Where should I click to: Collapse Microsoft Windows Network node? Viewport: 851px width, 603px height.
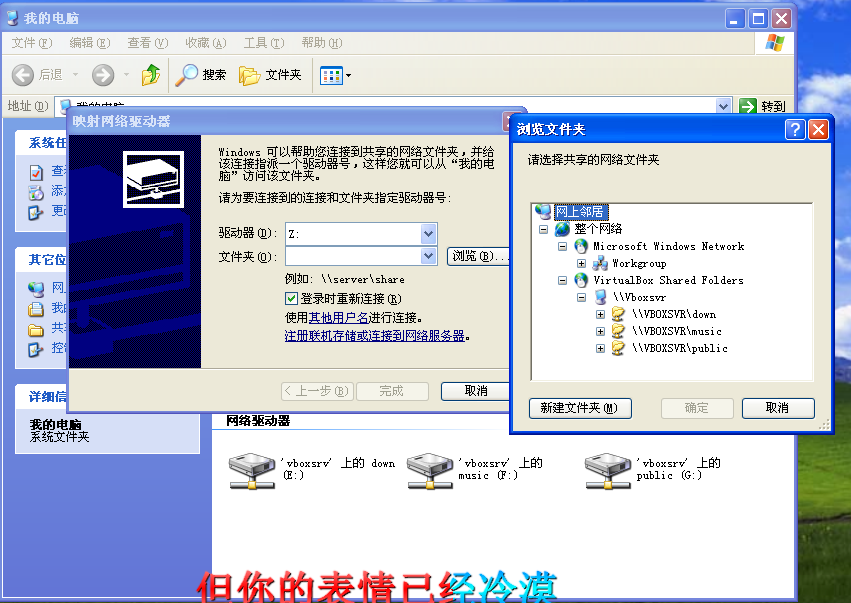(562, 246)
